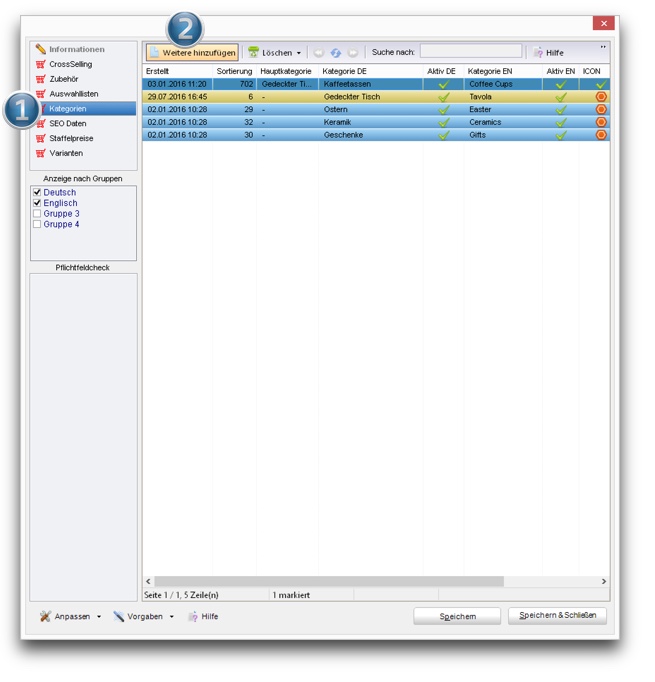Image resolution: width=655 pixels, height=682 pixels.
Task: Open the Varianten section
Action: (x=66, y=153)
